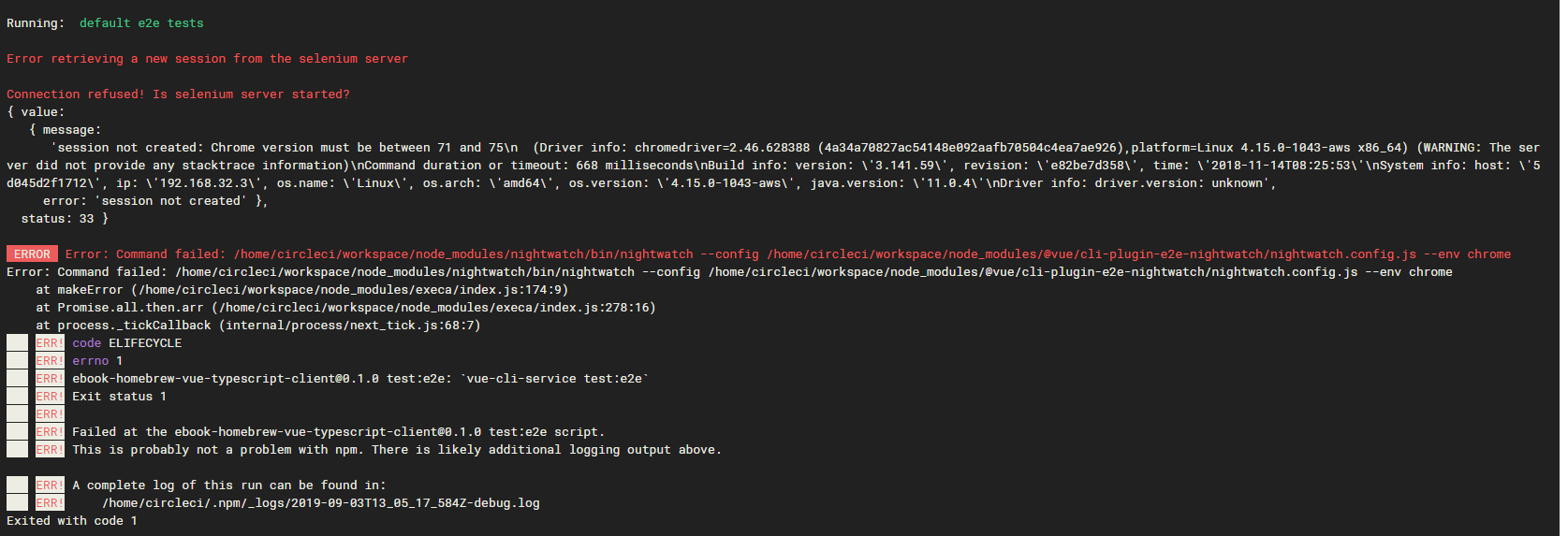Click the ERR! badge before the debug.log path
Viewport: 1568px width, 536px height.
pos(50,503)
